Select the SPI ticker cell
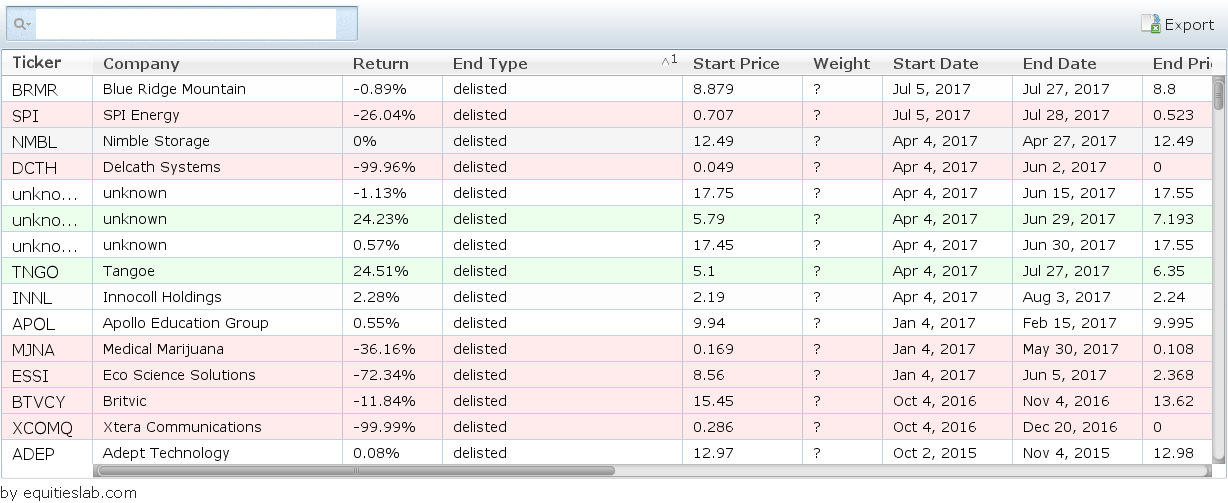This screenshot has width=1228, height=503. click(47, 115)
